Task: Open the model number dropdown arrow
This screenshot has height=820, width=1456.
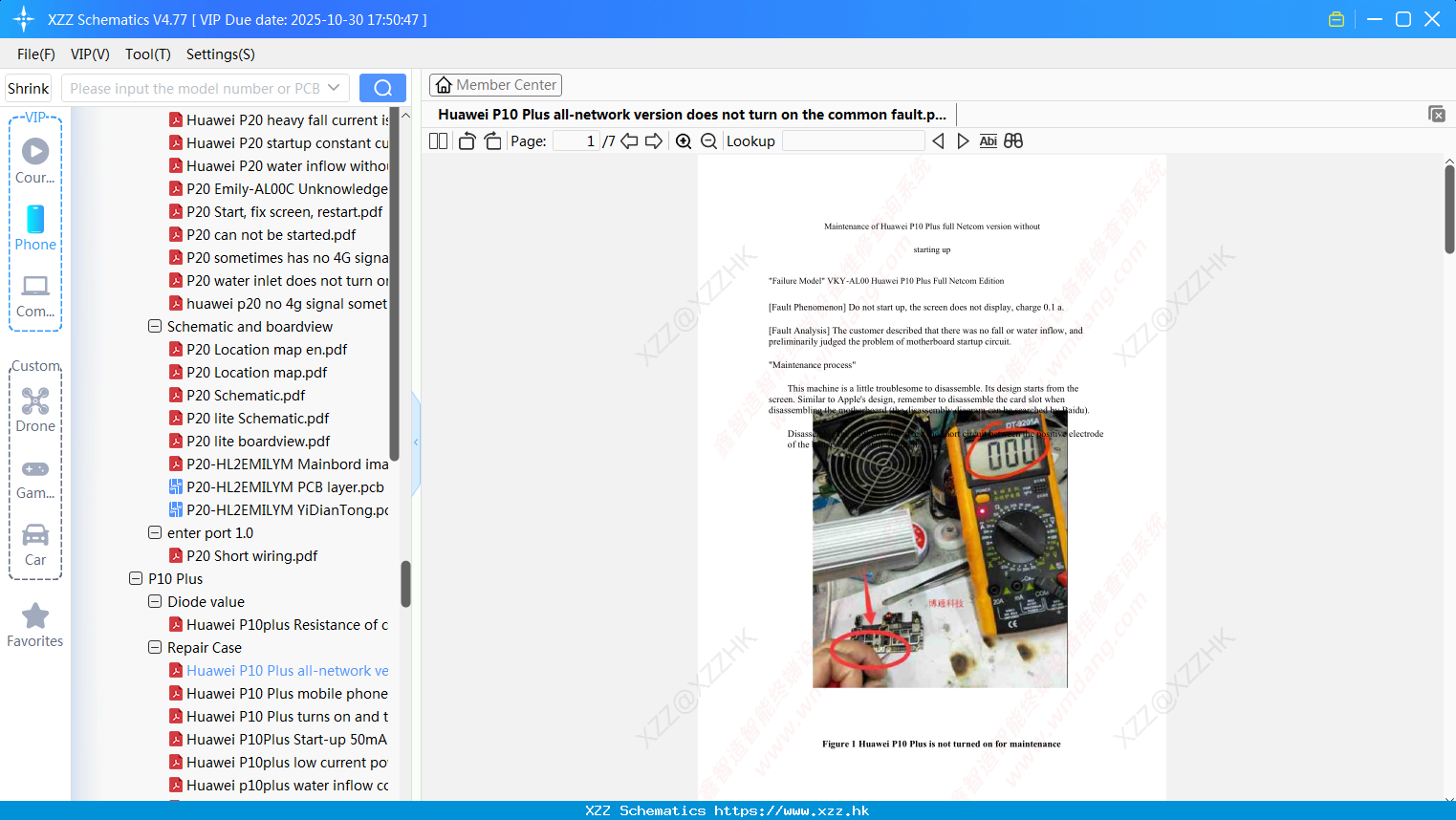Action: [x=334, y=88]
